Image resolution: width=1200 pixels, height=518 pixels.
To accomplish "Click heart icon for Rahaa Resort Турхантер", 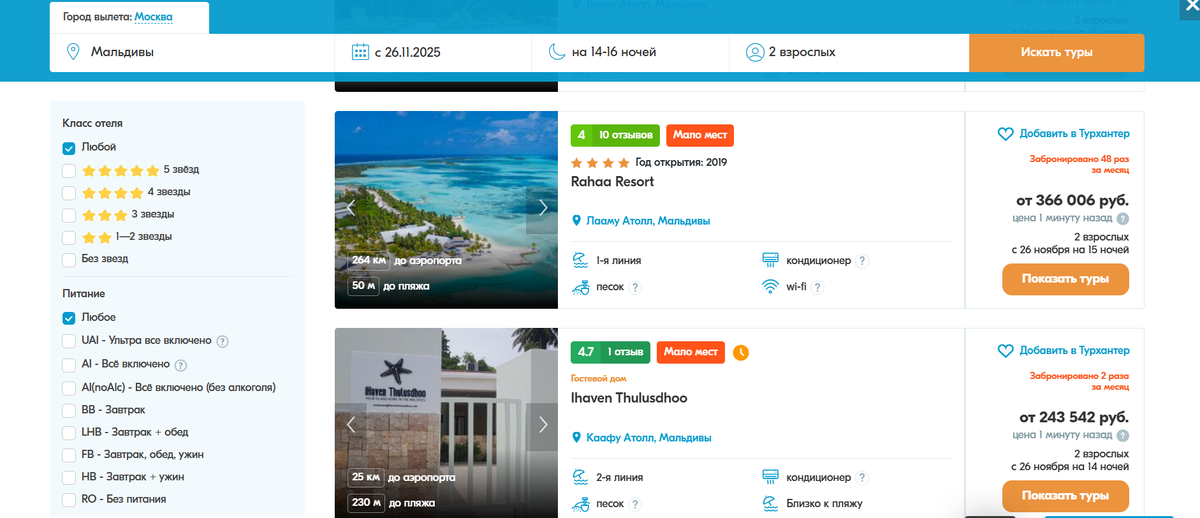I will (x=1006, y=134).
